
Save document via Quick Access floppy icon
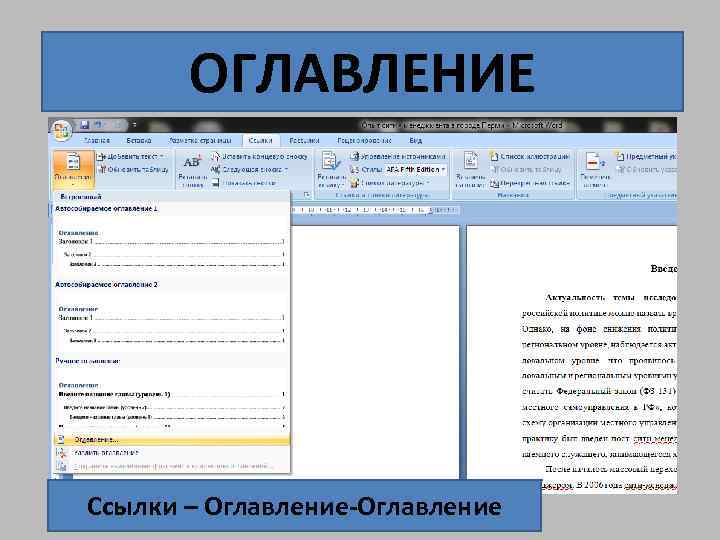click(x=84, y=125)
